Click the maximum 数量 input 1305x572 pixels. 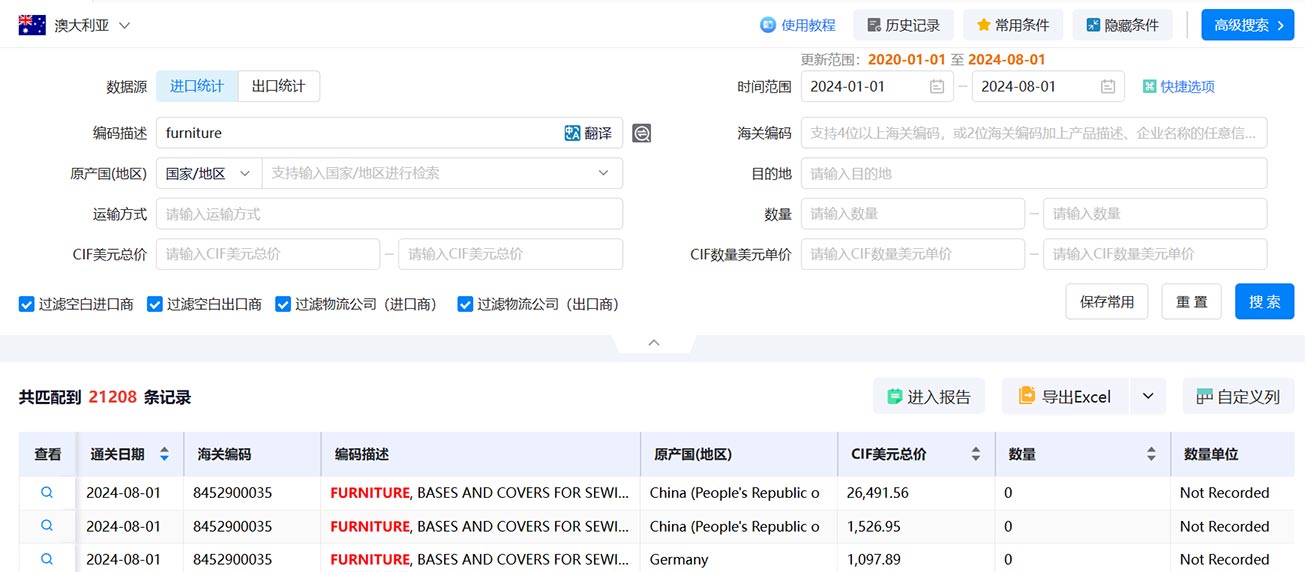[1155, 213]
